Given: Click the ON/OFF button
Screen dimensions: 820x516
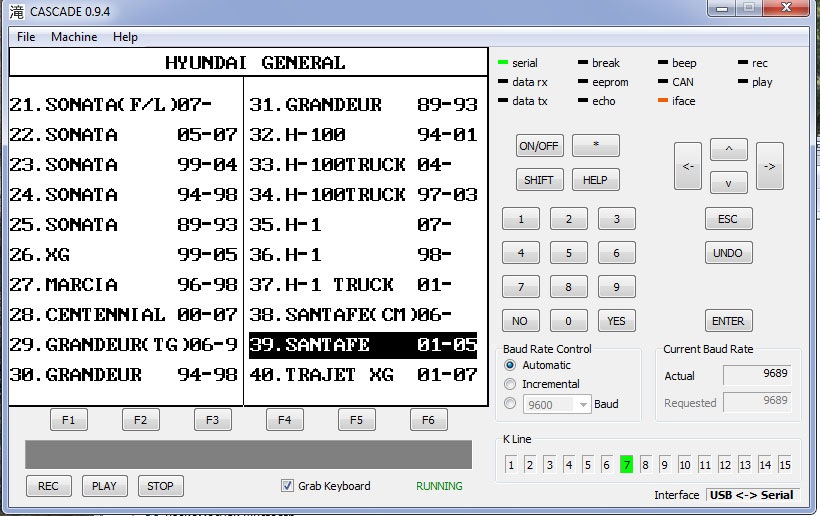Looking at the screenshot, I should (x=539, y=146).
